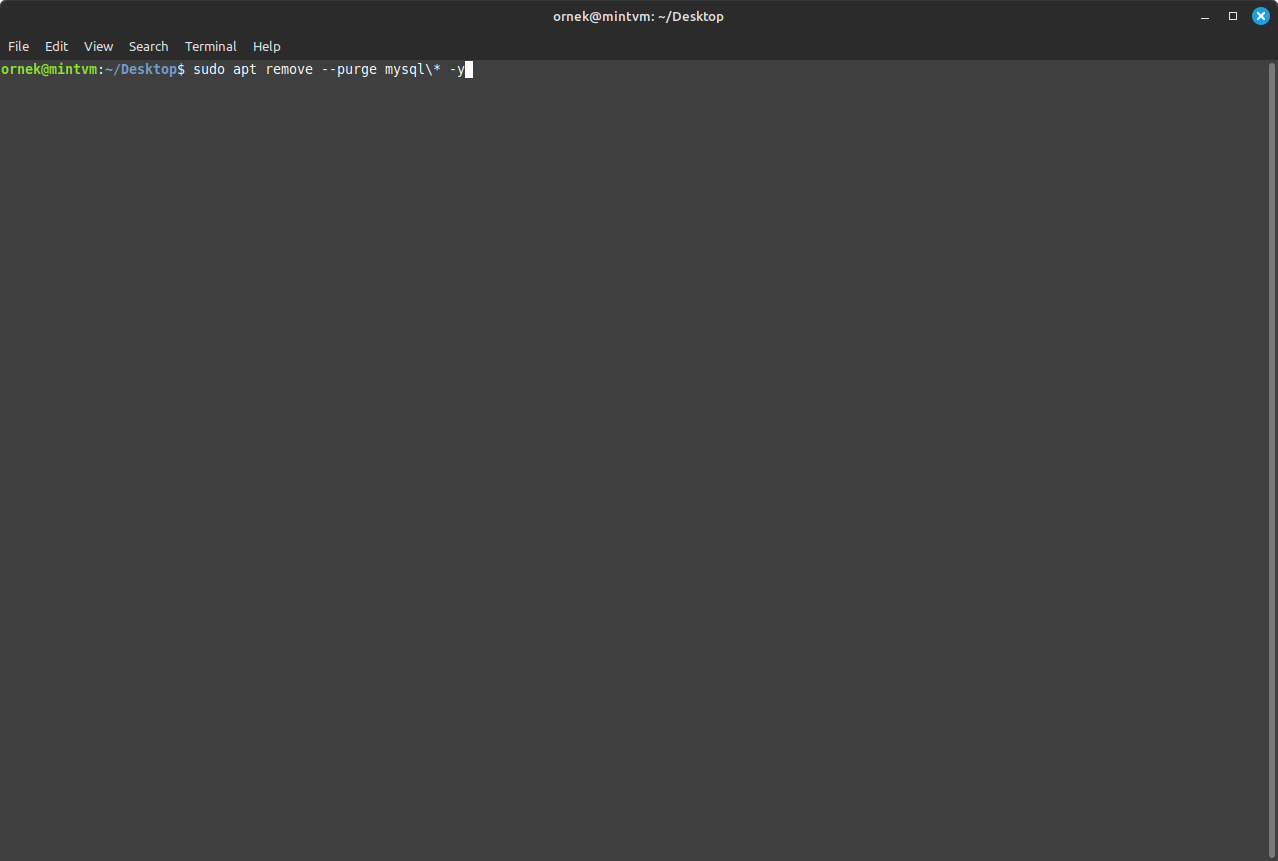
Task: Open the Edit menu
Action: click(56, 46)
